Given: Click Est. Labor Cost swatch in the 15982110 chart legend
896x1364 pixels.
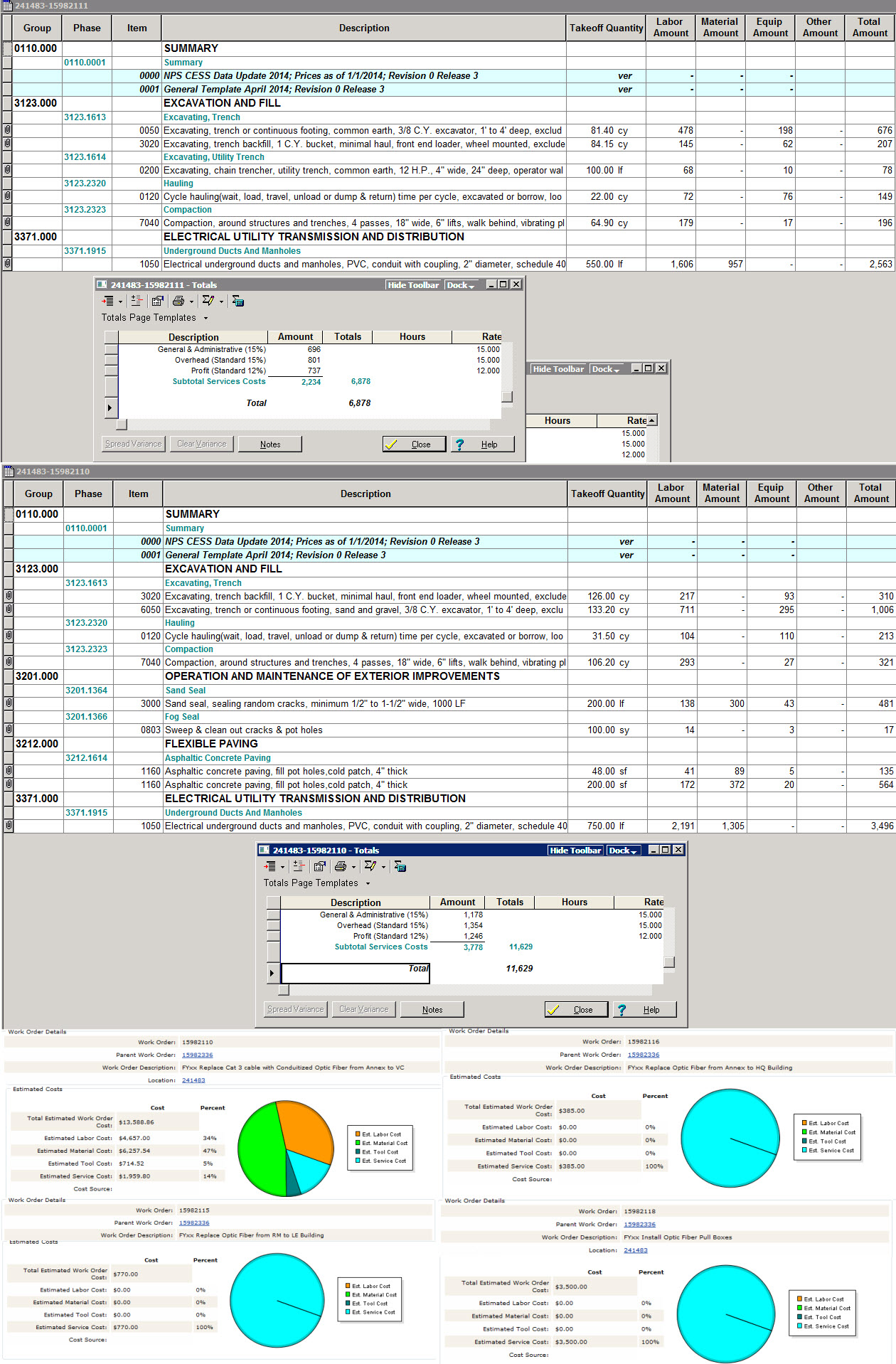Looking at the screenshot, I should tap(358, 1134).
